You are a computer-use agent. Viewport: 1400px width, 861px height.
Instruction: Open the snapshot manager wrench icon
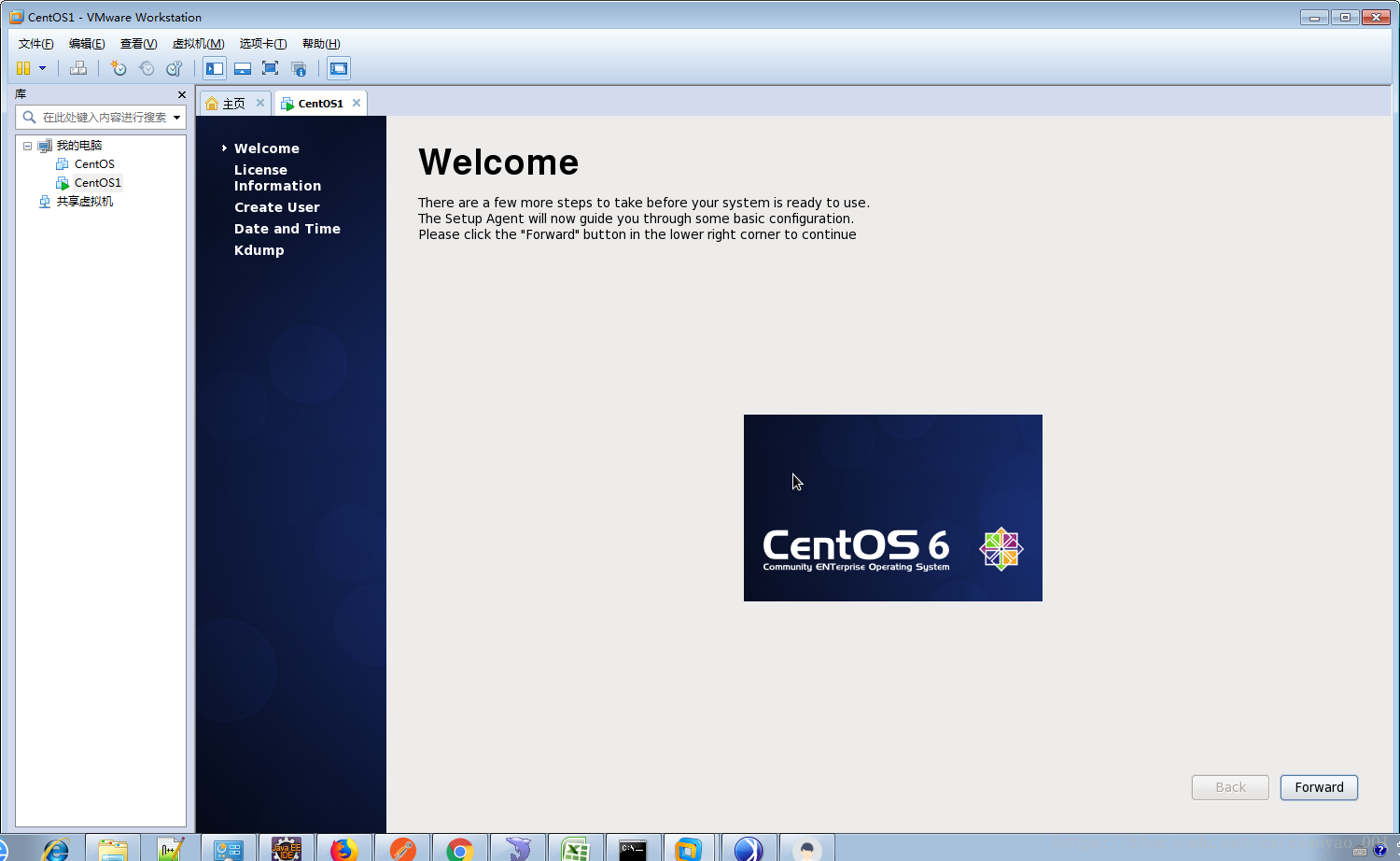coord(174,68)
